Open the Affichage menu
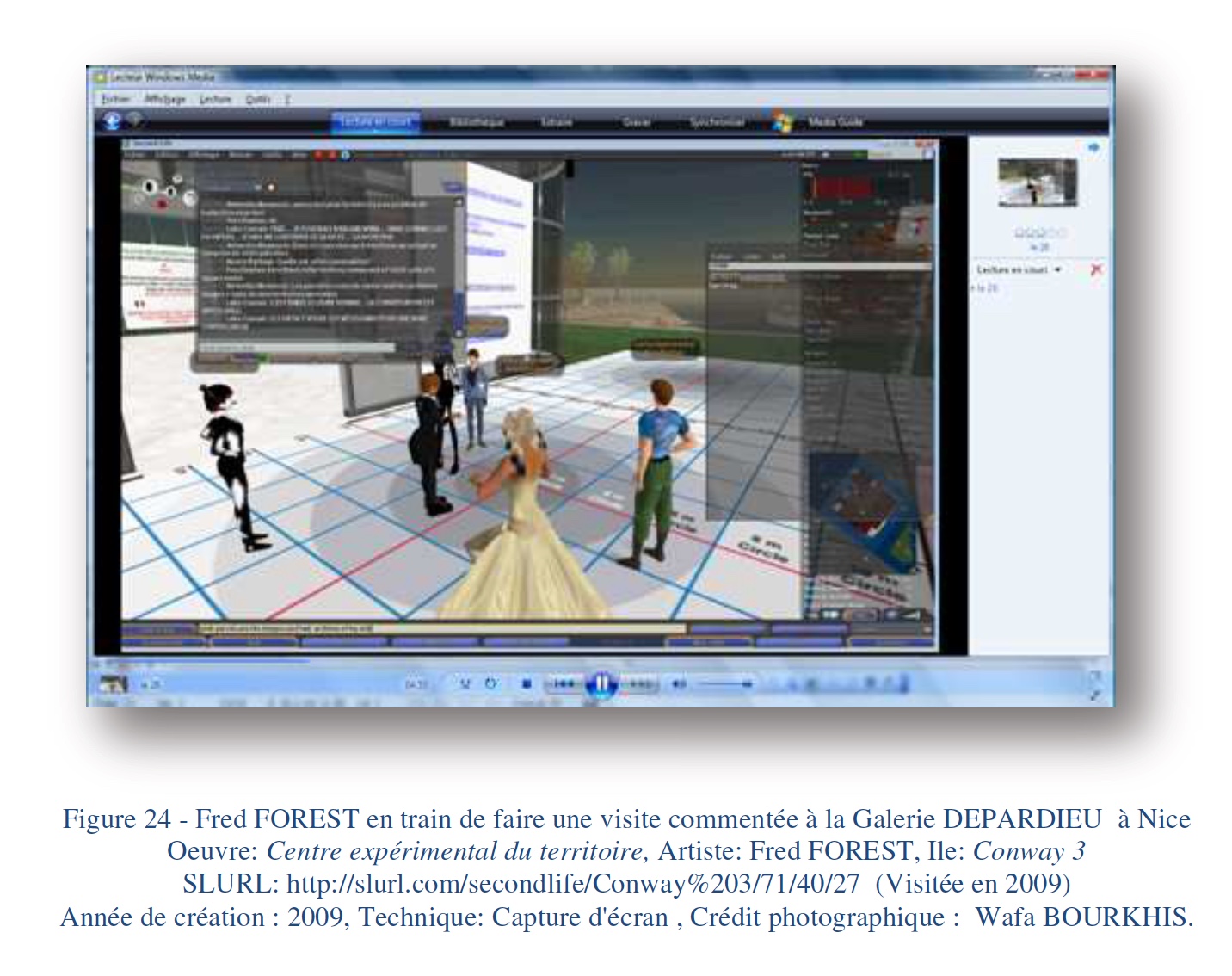This screenshot has width=1232, height=976. tap(163, 99)
